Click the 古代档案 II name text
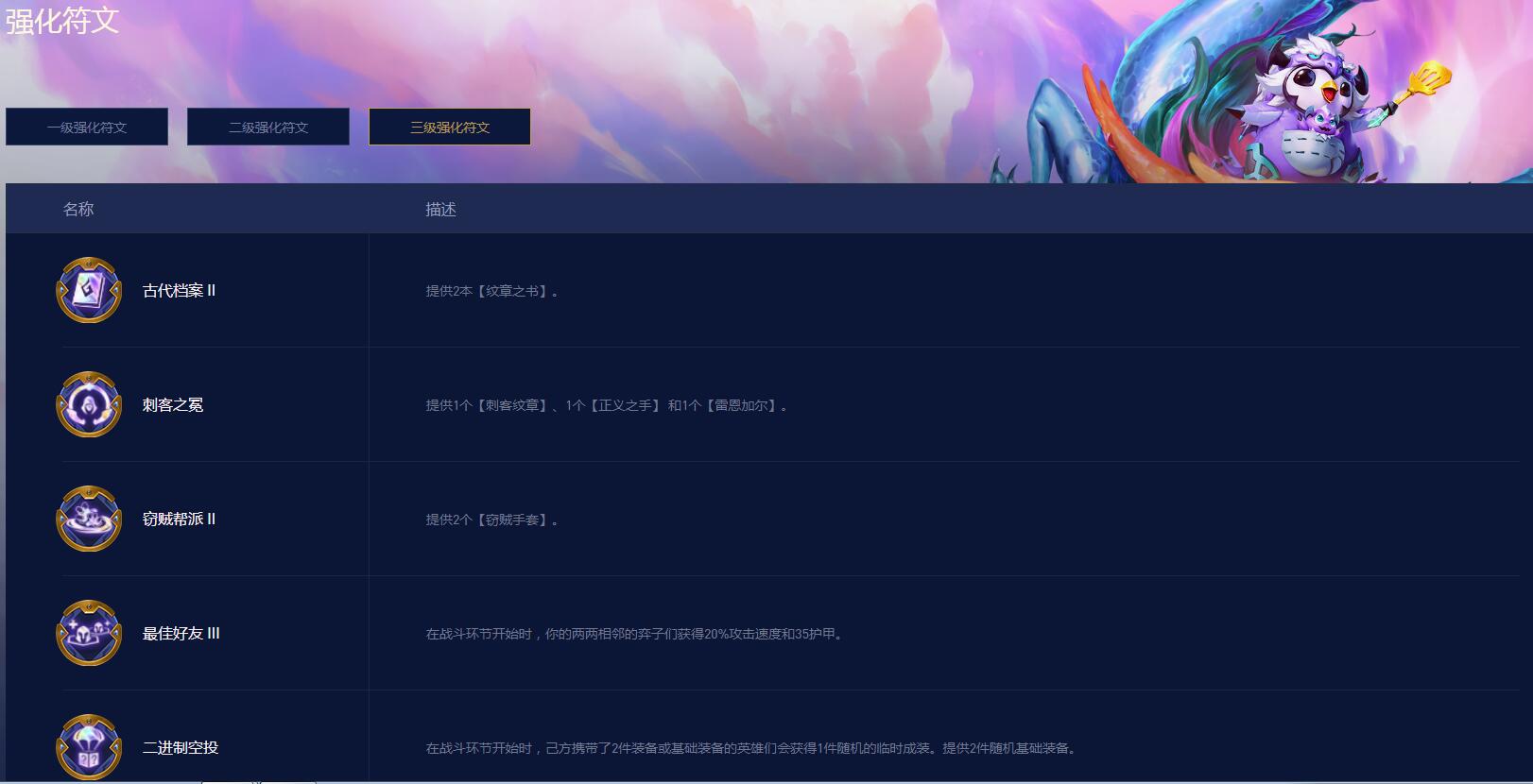Screen dimensions: 1533x784 click(179, 291)
